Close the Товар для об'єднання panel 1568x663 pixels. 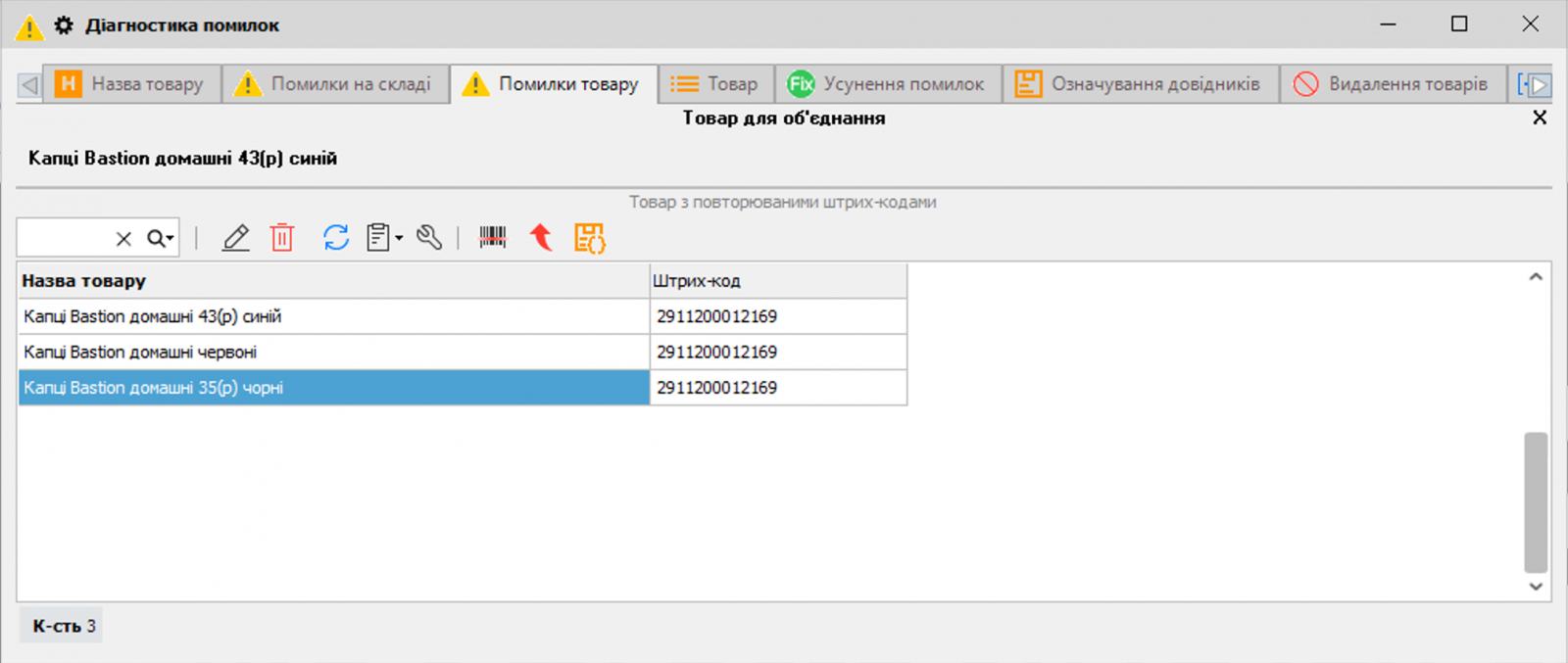(x=1540, y=118)
